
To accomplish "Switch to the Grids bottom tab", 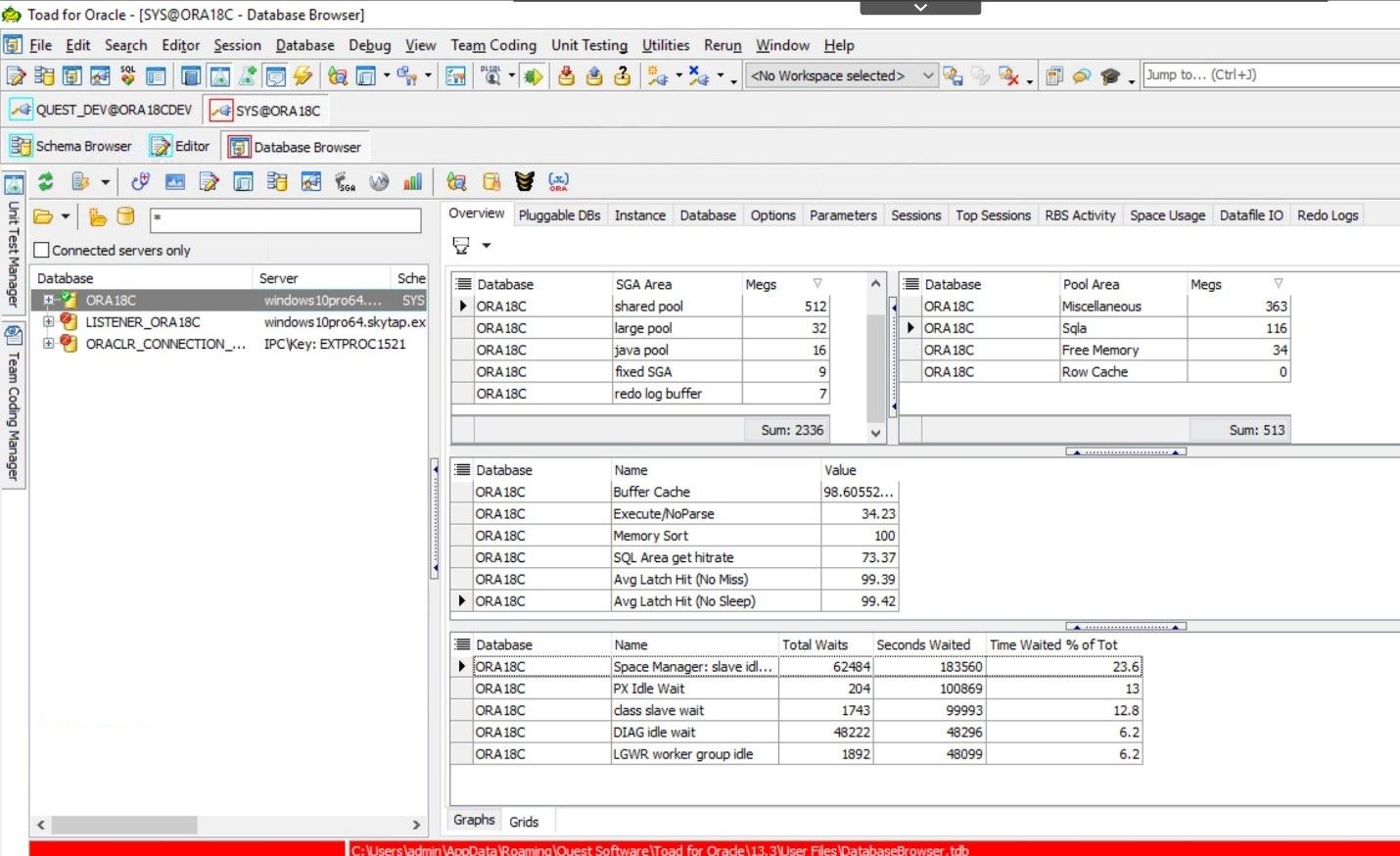I will point(524,822).
